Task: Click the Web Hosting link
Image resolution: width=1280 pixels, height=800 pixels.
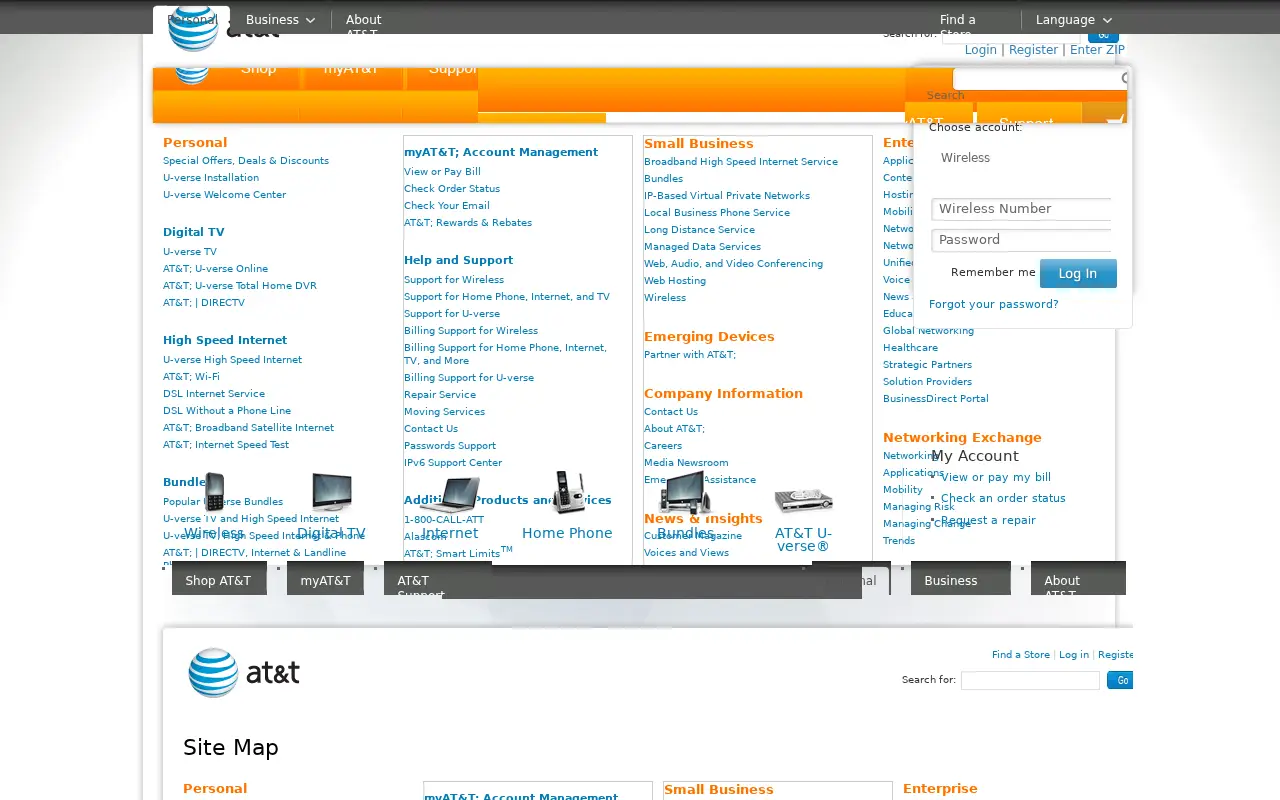Action: tap(675, 281)
